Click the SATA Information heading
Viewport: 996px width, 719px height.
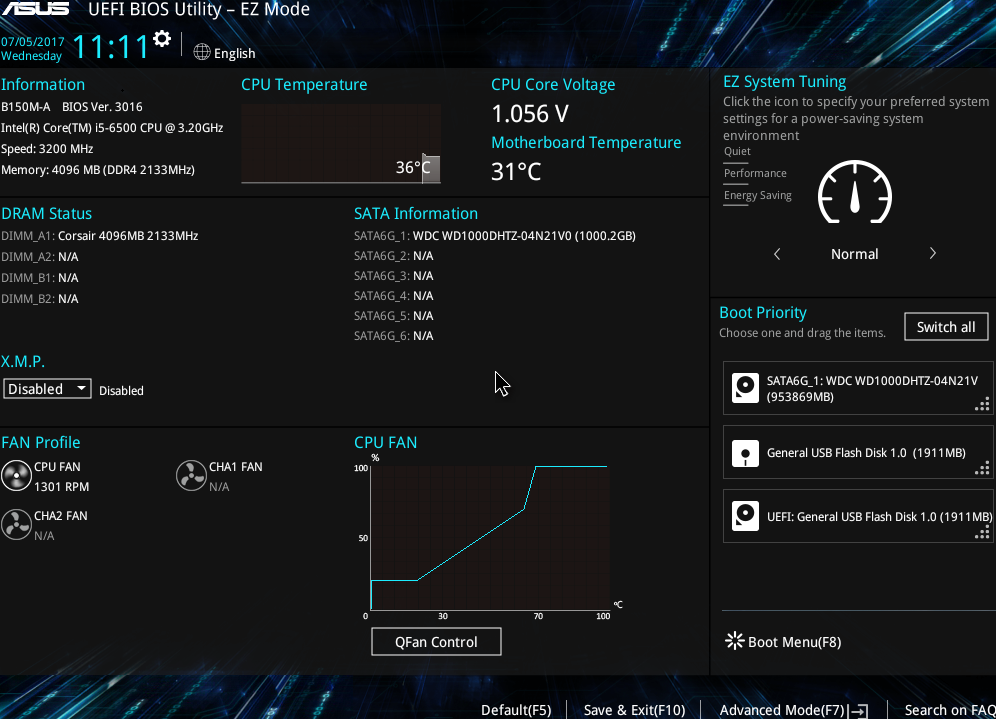pyautogui.click(x=416, y=213)
